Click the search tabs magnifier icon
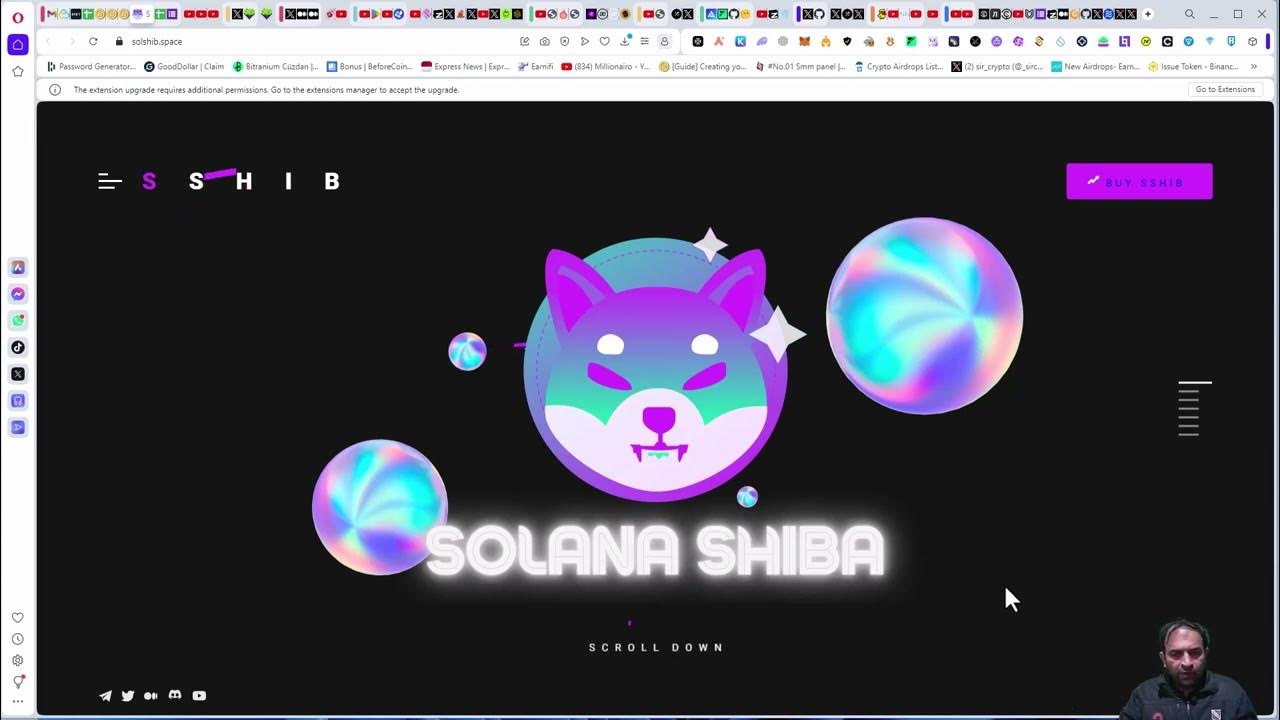This screenshot has height=720, width=1280. (x=1189, y=14)
